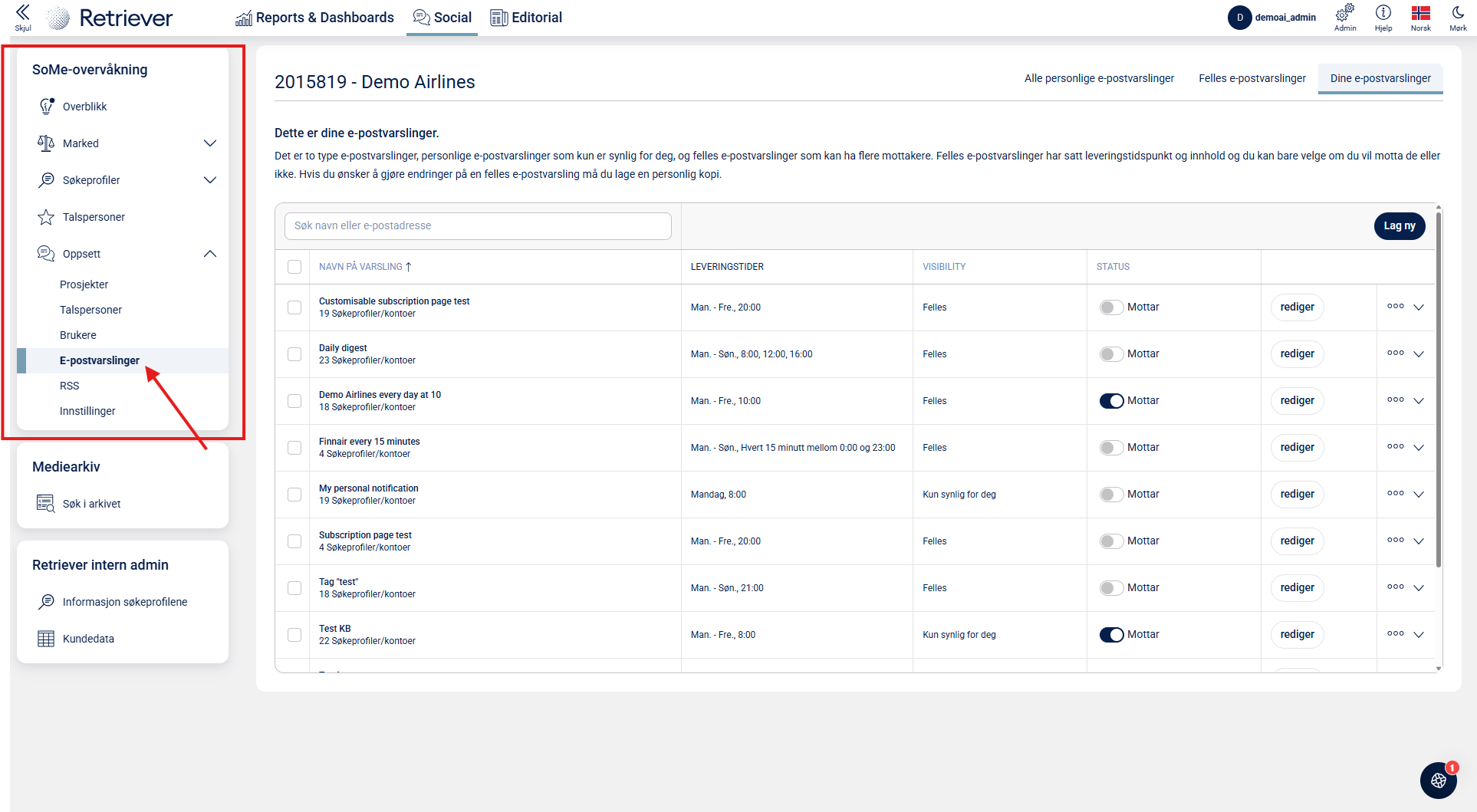
Task: Open Kundedata table icon in sidebar
Action: 46,639
